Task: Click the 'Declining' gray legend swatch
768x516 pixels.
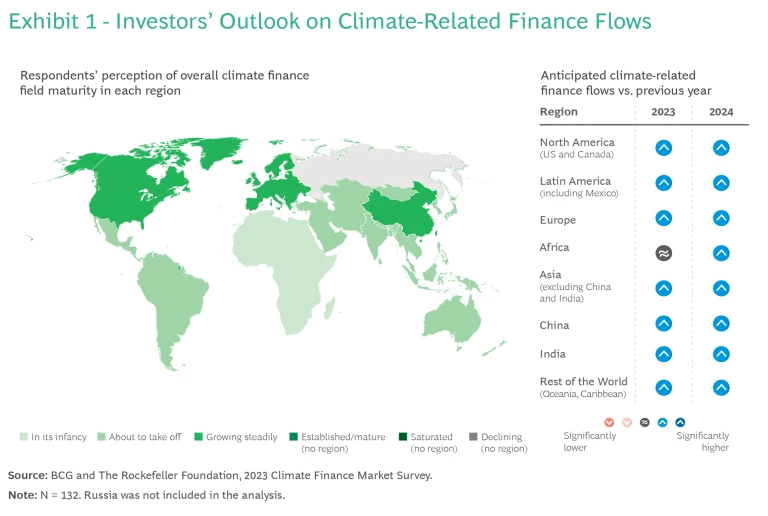Action: pos(476,437)
